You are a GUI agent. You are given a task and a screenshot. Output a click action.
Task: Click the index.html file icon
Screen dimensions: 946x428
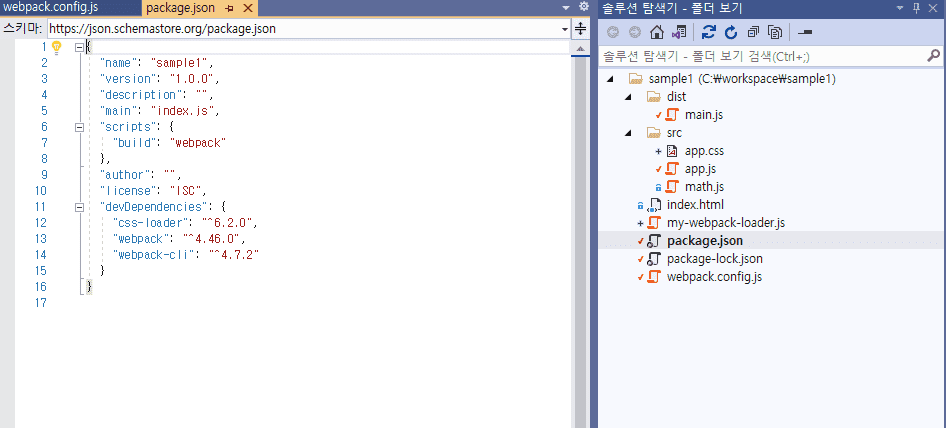pos(654,205)
